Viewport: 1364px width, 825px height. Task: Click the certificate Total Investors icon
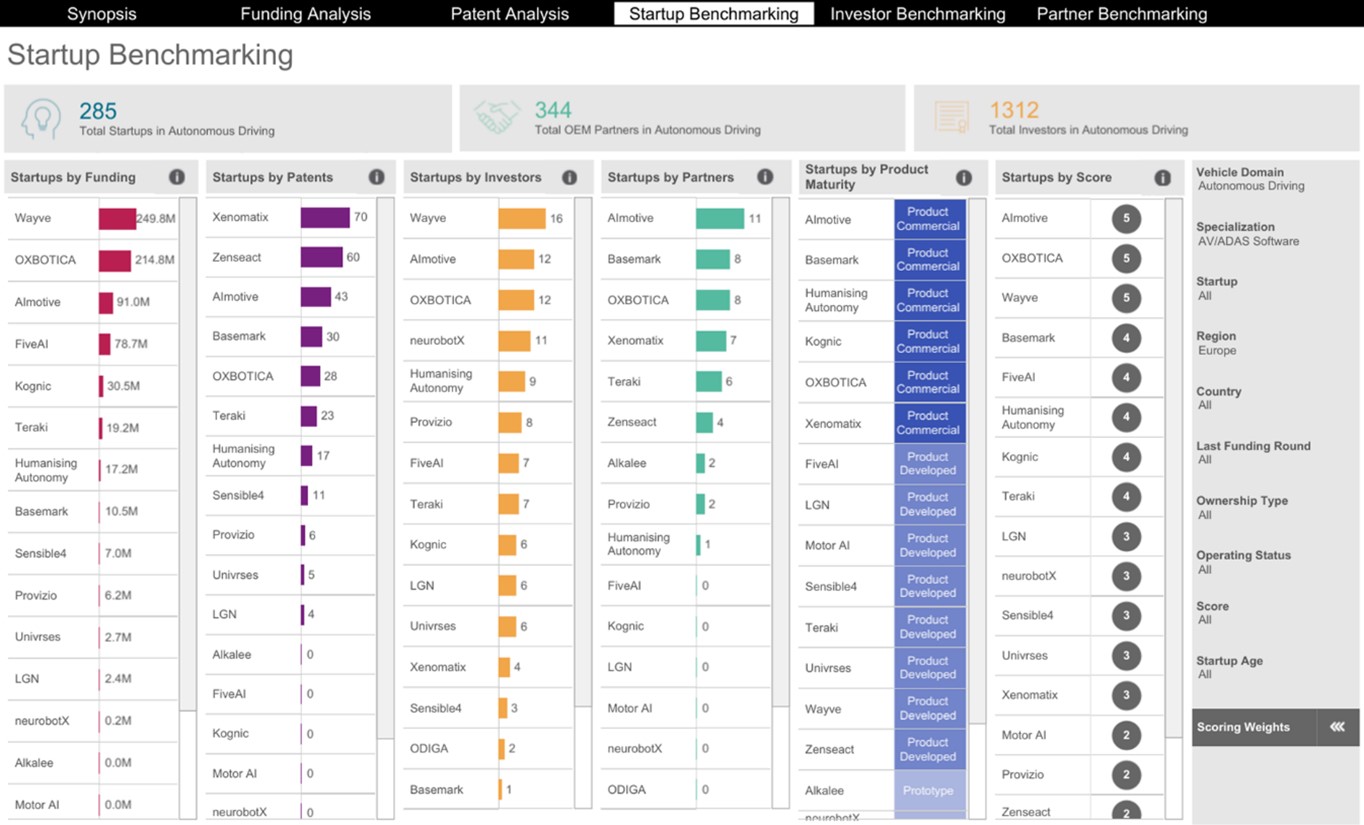tap(952, 118)
